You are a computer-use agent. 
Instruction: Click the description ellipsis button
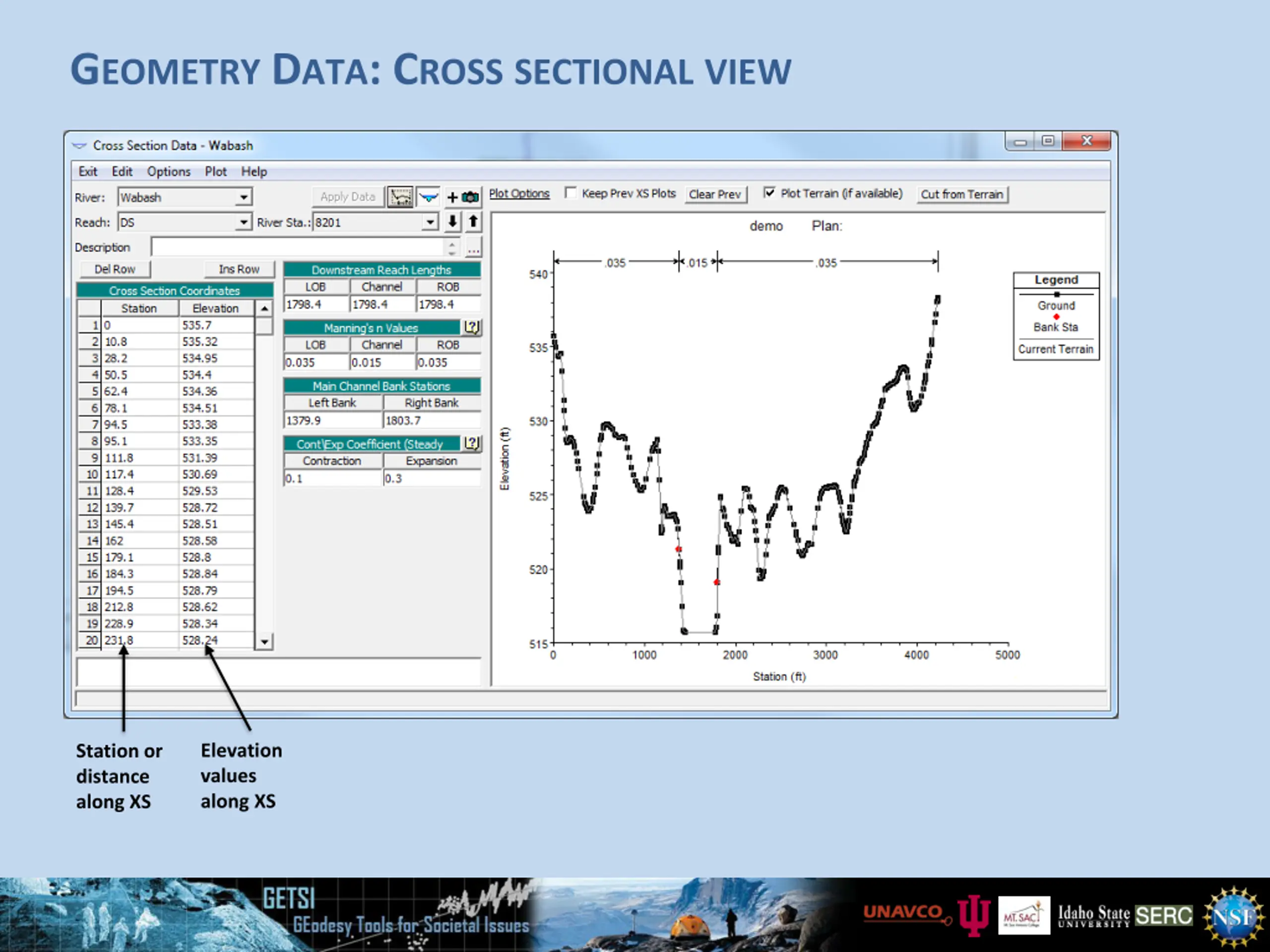tap(473, 248)
